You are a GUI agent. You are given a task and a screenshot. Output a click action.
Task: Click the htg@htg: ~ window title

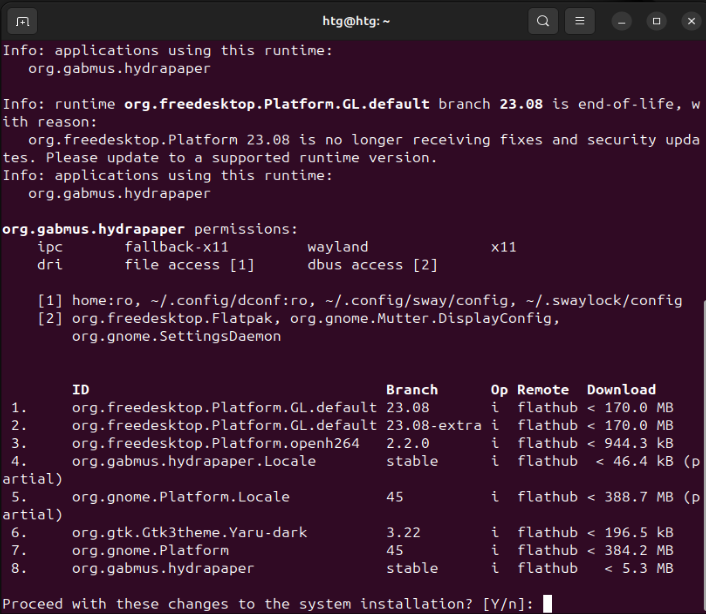coord(356,21)
